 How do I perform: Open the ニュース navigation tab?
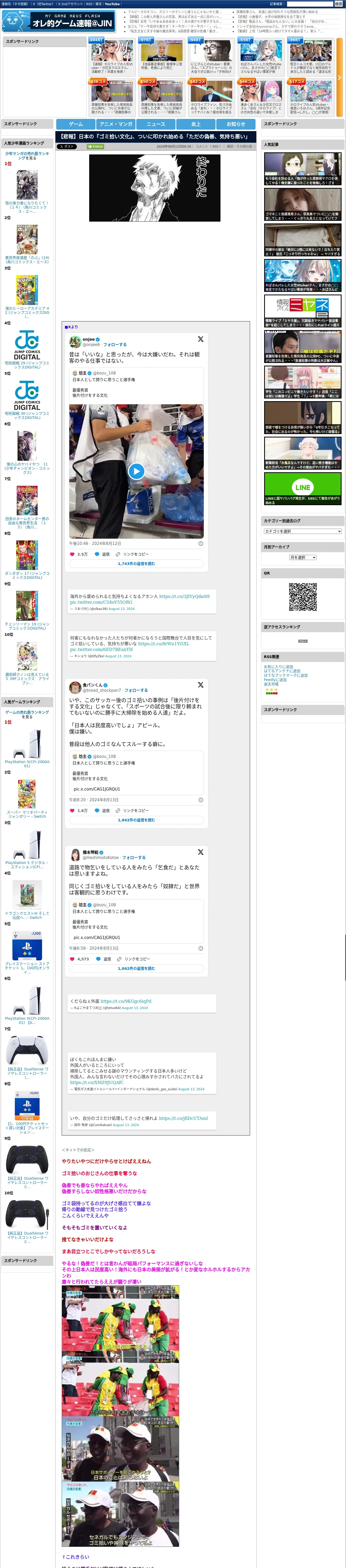pos(156,124)
